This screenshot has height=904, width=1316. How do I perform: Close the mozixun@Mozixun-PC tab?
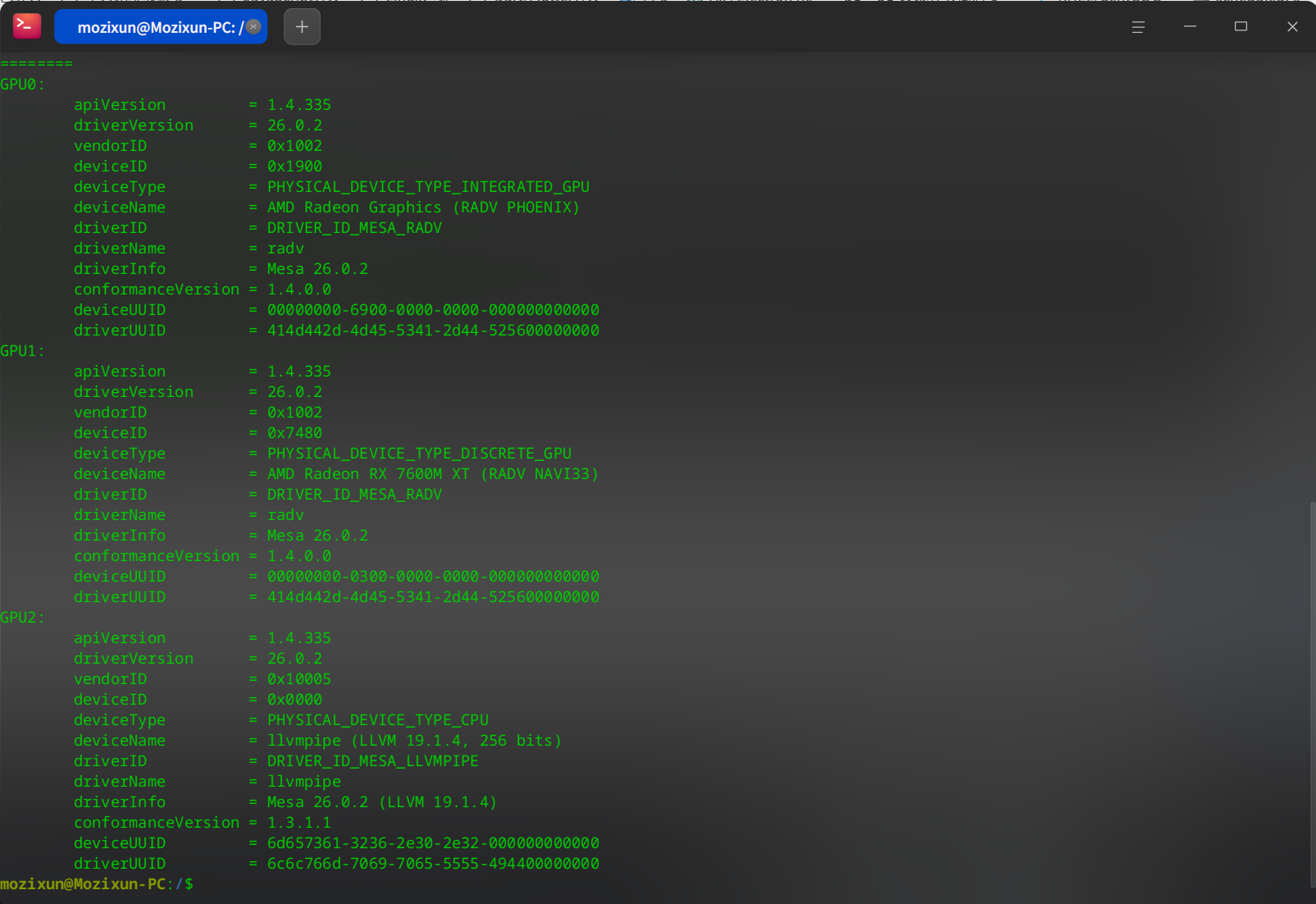click(254, 26)
